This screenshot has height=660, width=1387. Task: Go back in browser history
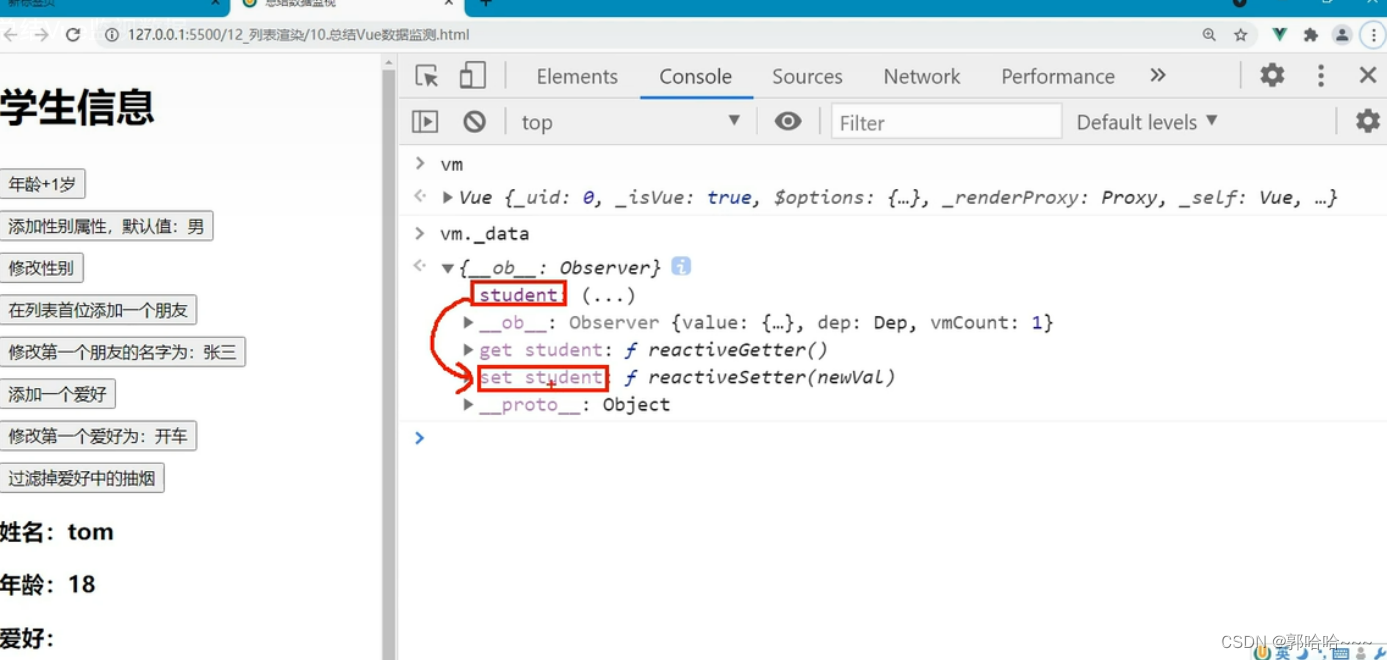(x=11, y=35)
